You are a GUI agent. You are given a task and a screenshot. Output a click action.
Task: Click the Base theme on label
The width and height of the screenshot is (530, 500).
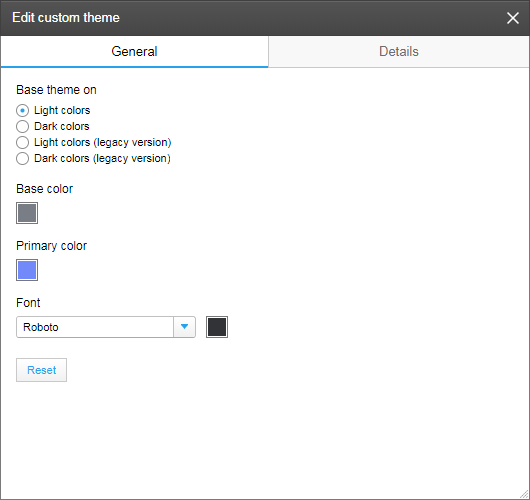click(x=56, y=90)
